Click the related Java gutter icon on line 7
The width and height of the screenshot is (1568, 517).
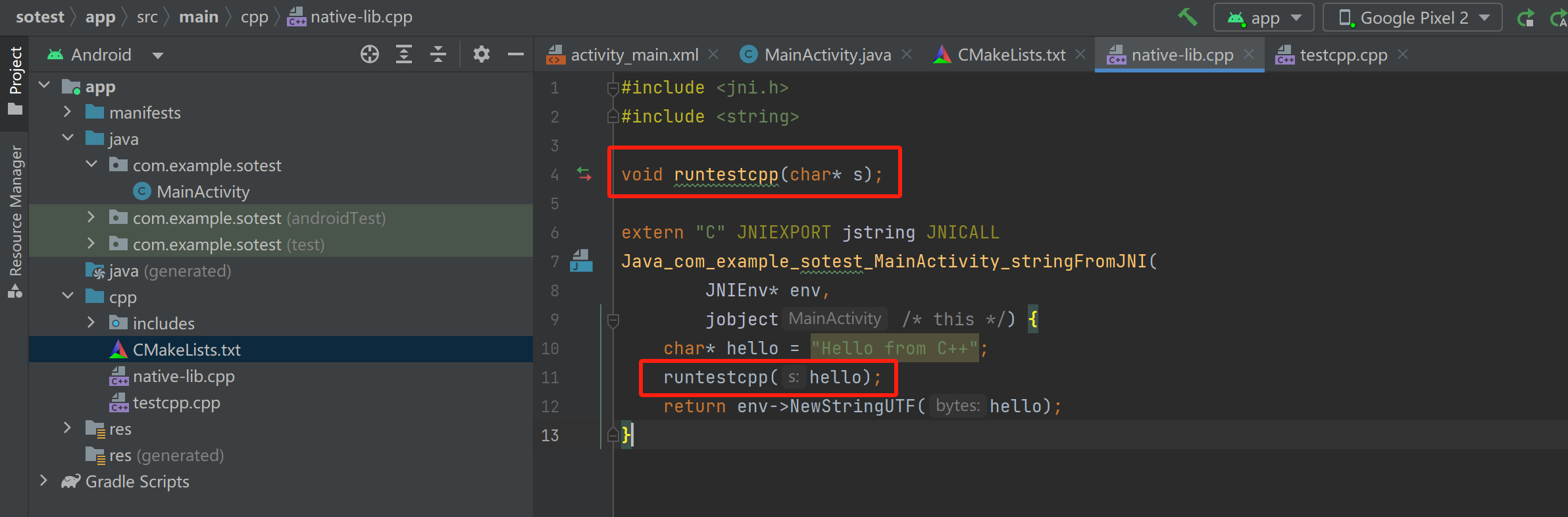(581, 261)
